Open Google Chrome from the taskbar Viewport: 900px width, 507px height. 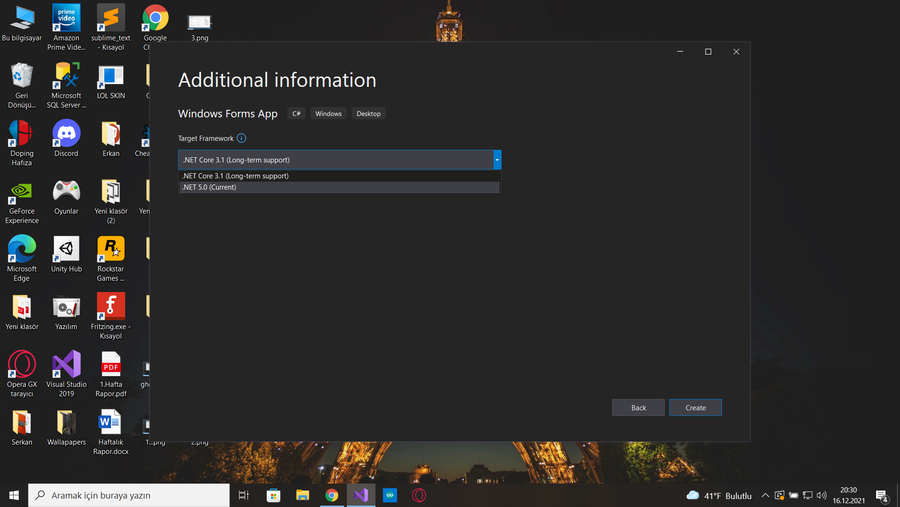coord(331,495)
